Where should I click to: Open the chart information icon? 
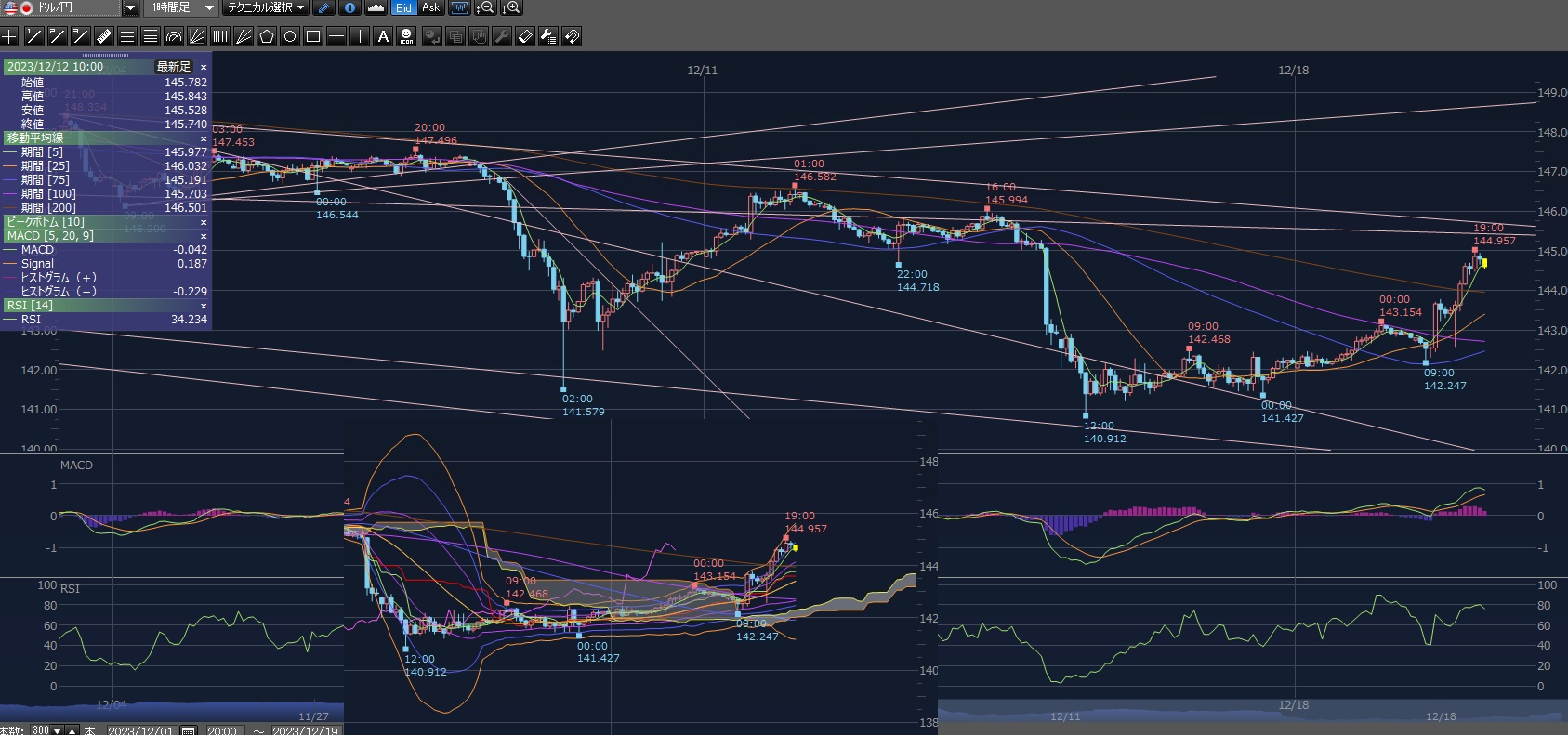tap(349, 7)
